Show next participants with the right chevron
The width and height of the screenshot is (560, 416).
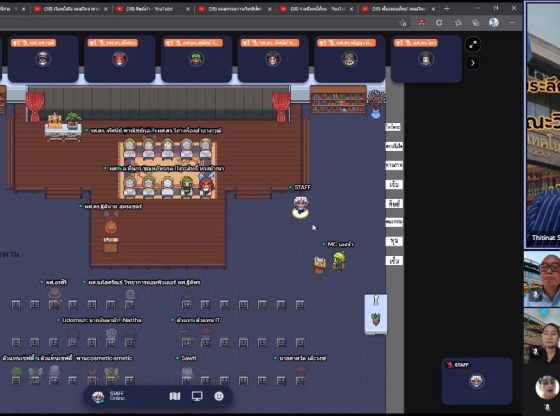(473, 64)
